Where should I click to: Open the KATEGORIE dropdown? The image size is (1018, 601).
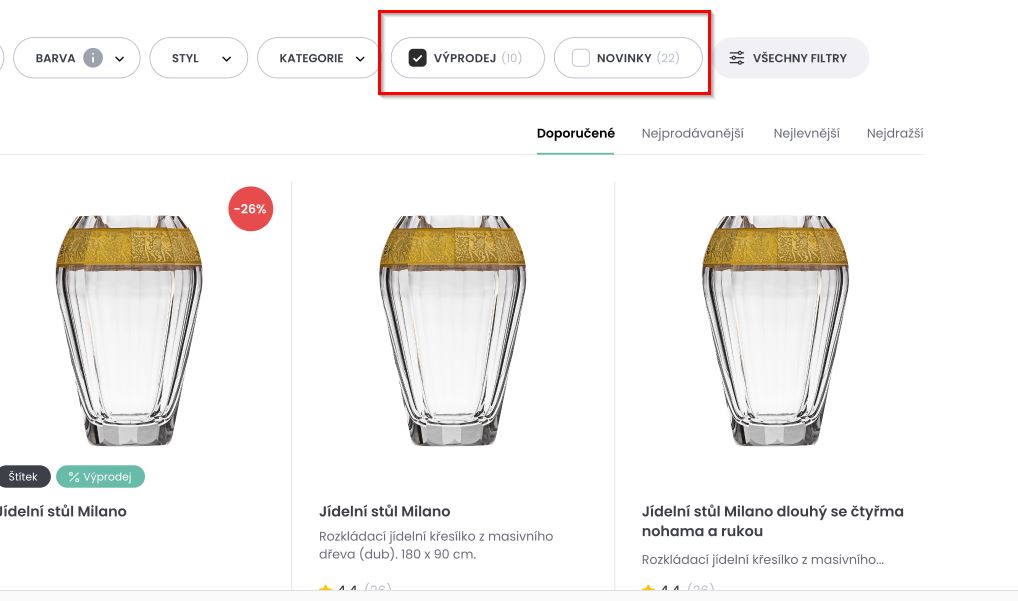318,57
